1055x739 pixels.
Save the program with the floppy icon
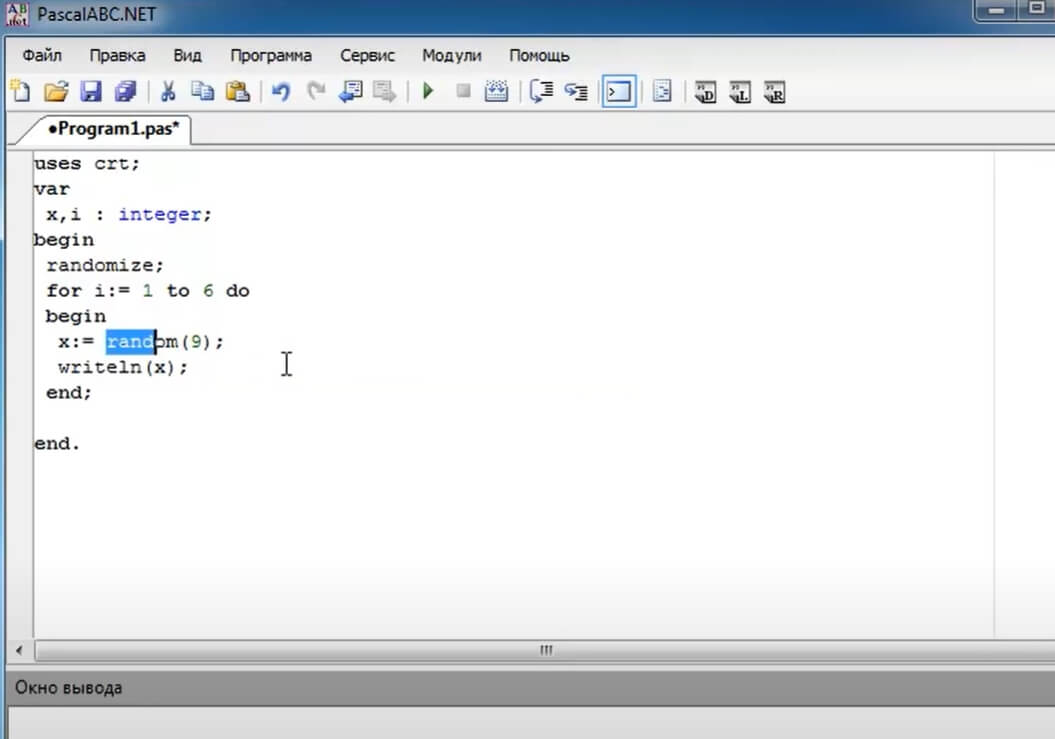(x=91, y=92)
